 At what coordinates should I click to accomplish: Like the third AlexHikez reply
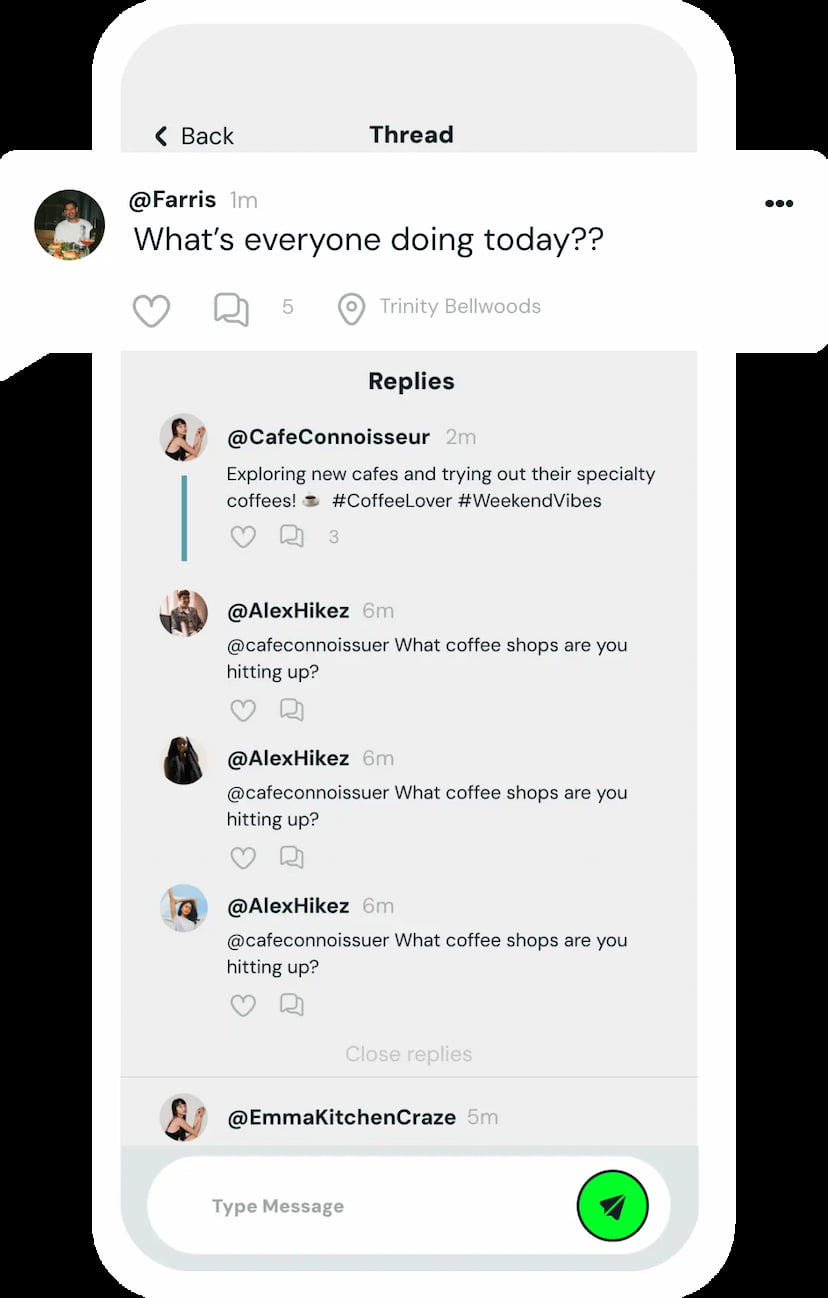click(x=243, y=1005)
